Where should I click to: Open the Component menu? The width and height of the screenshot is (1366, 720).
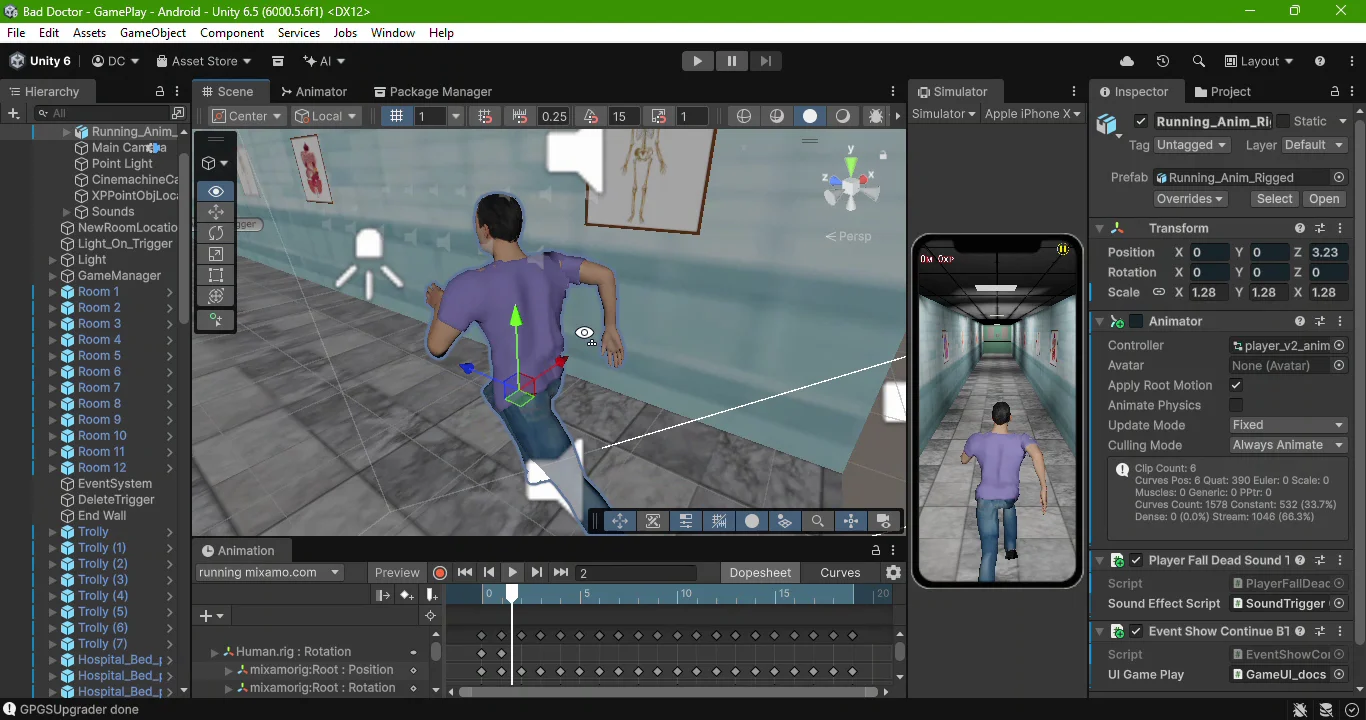click(232, 33)
